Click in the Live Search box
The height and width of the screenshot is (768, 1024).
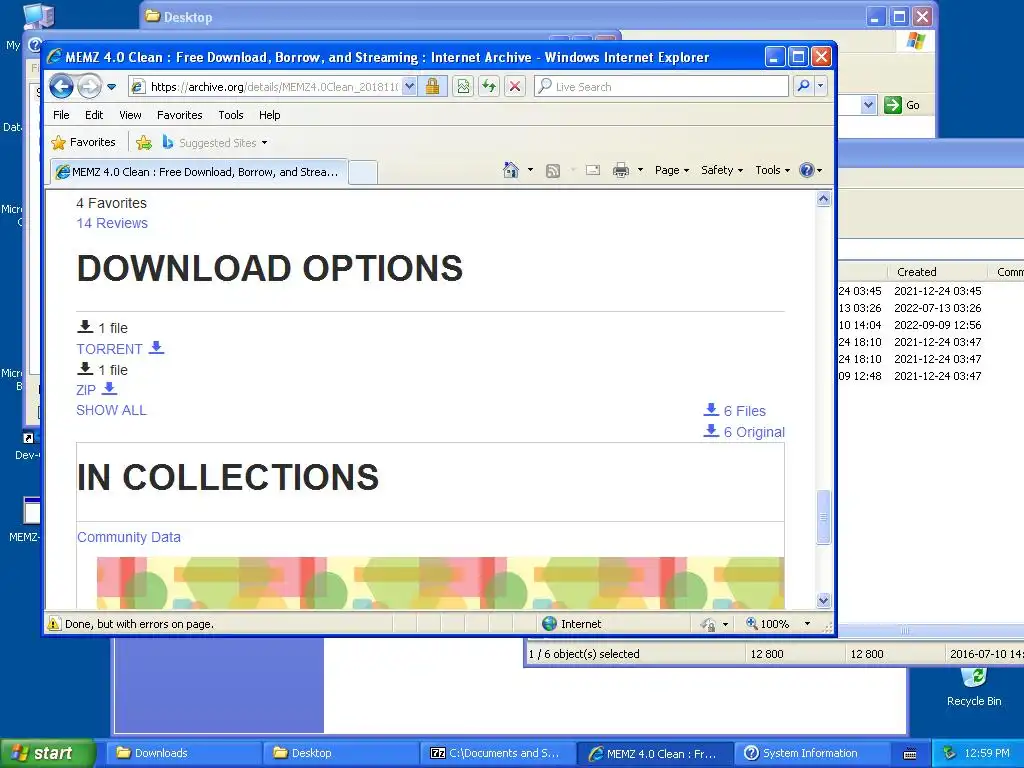[662, 87]
